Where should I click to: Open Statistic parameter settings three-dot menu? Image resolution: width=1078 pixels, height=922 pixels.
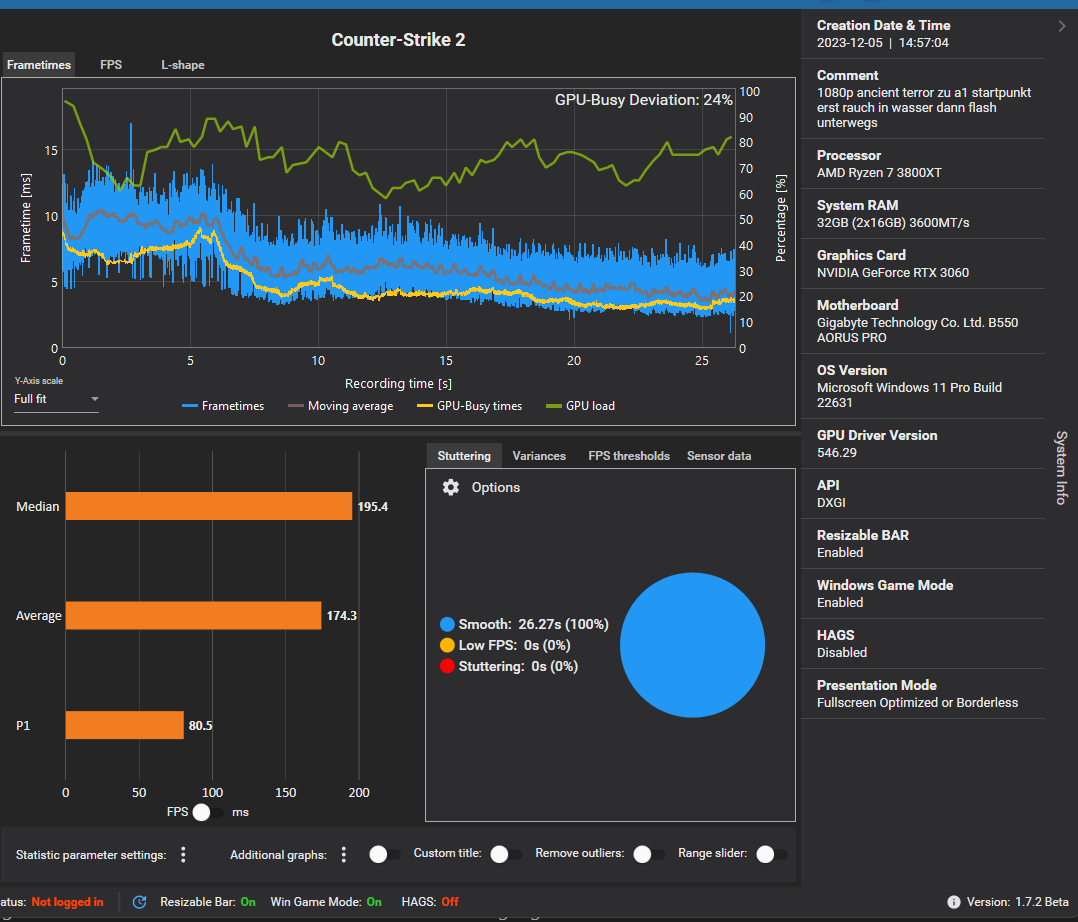183,855
